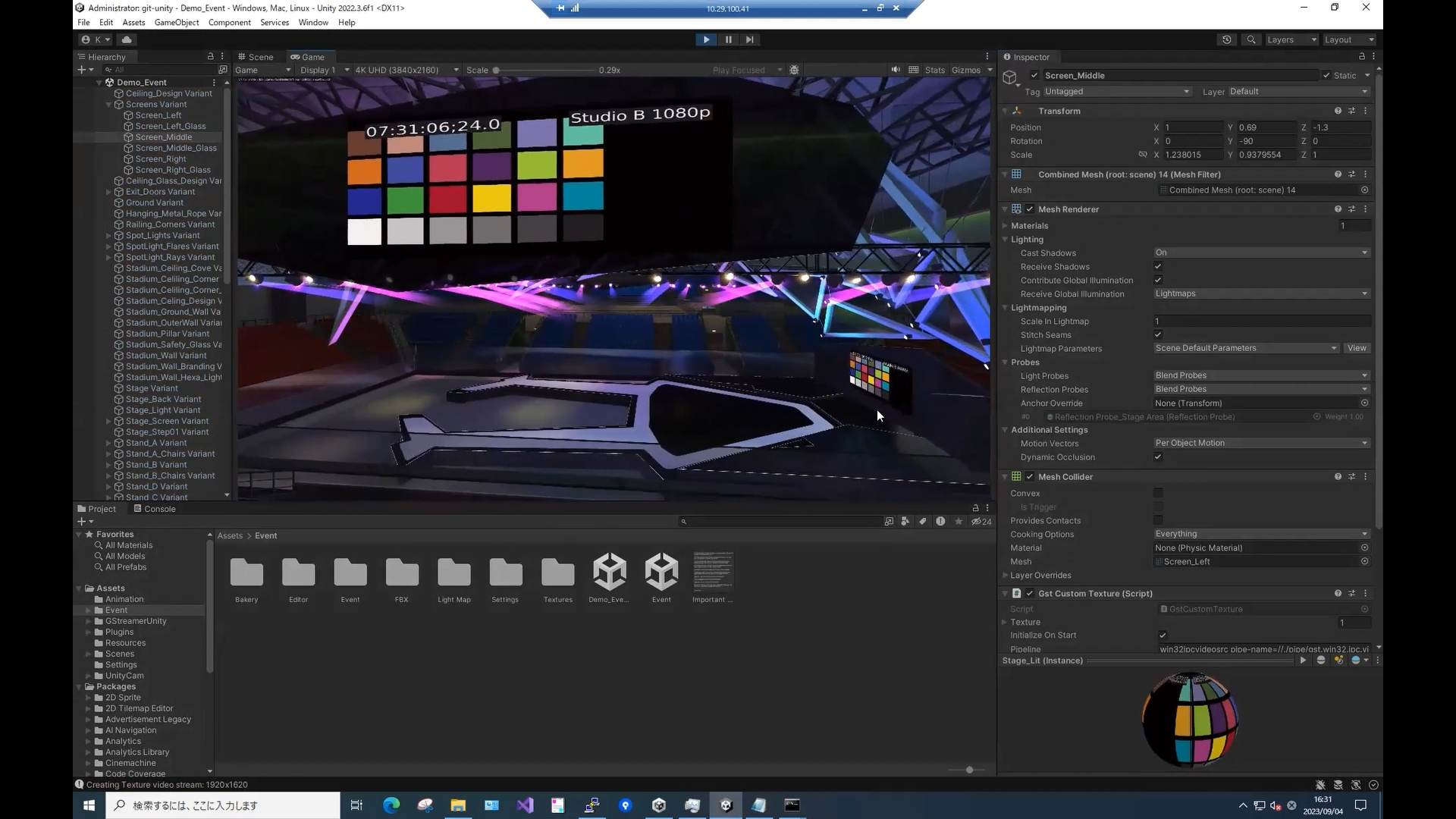The height and width of the screenshot is (819, 1456).
Task: Open Visual Studio from taskbar
Action: 525,805
